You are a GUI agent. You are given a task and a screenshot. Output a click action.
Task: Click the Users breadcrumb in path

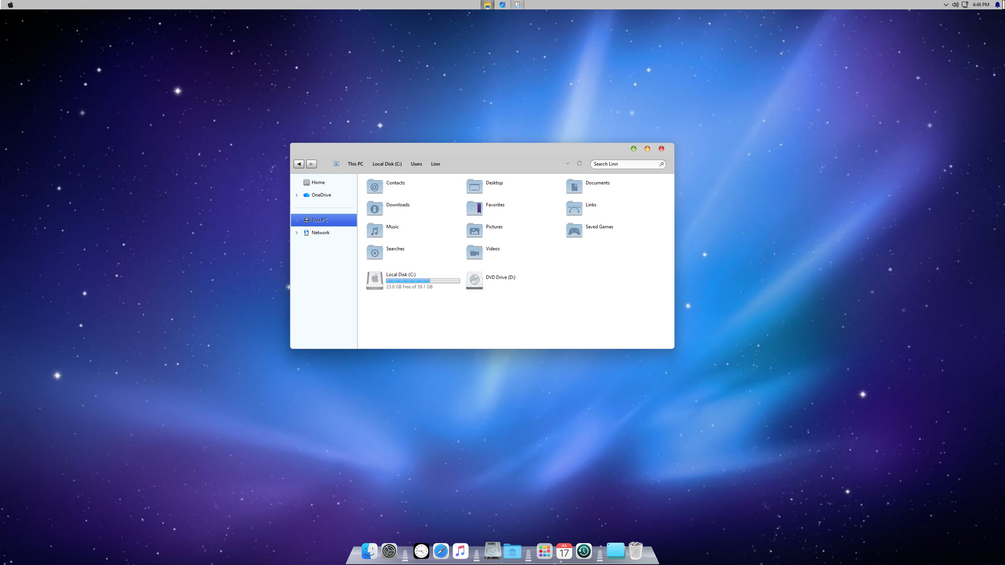pyautogui.click(x=417, y=164)
